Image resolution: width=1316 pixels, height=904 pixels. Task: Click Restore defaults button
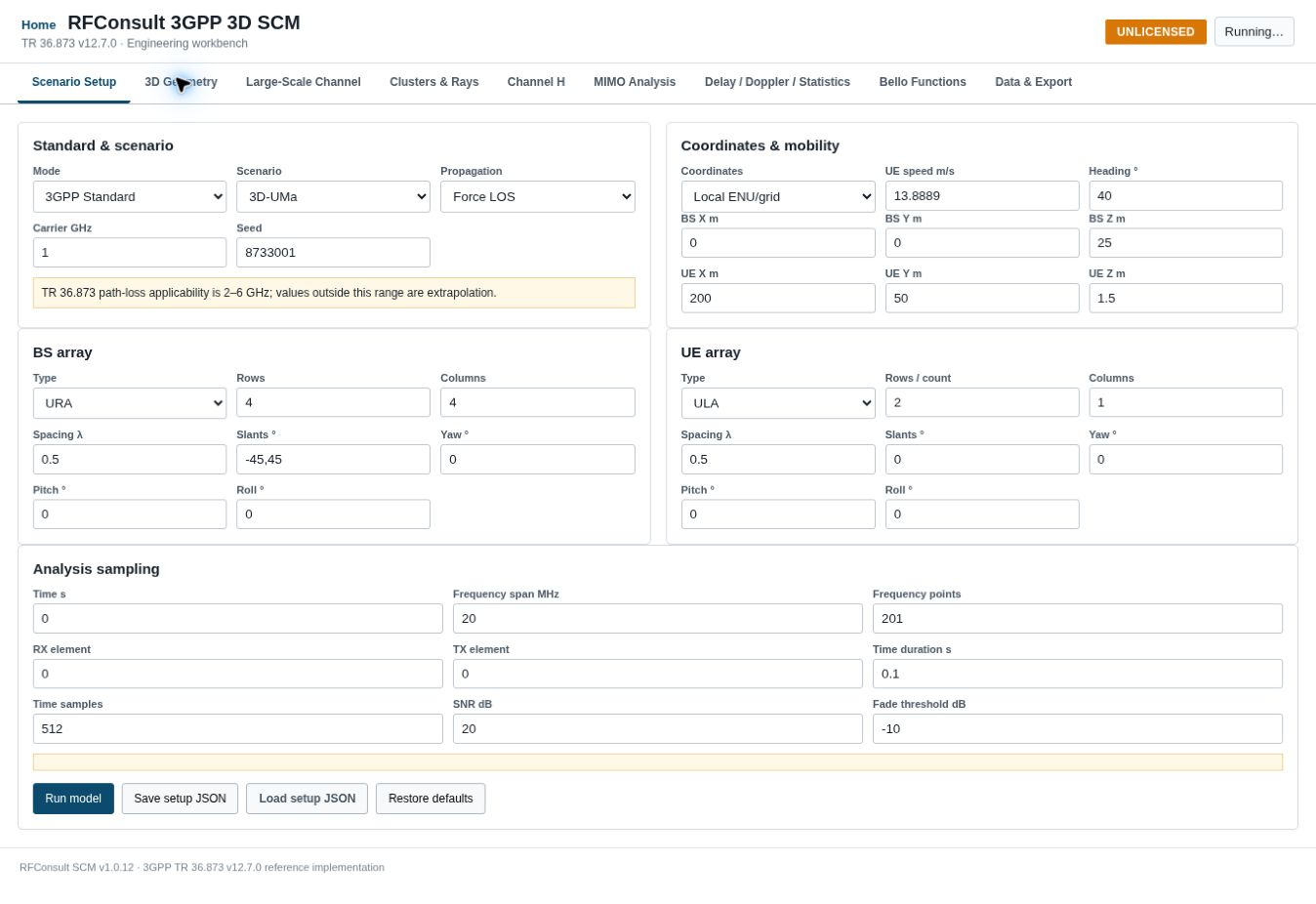431,799
